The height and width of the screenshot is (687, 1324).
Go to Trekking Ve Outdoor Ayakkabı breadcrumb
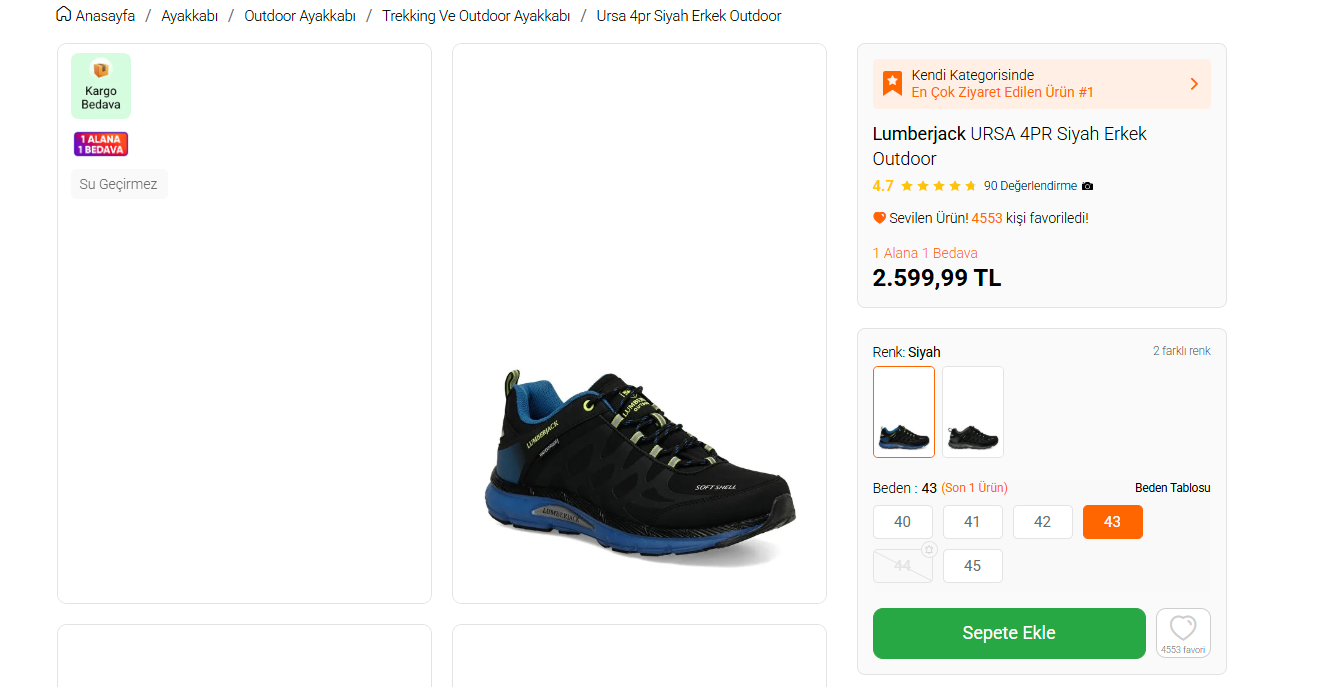coord(476,16)
